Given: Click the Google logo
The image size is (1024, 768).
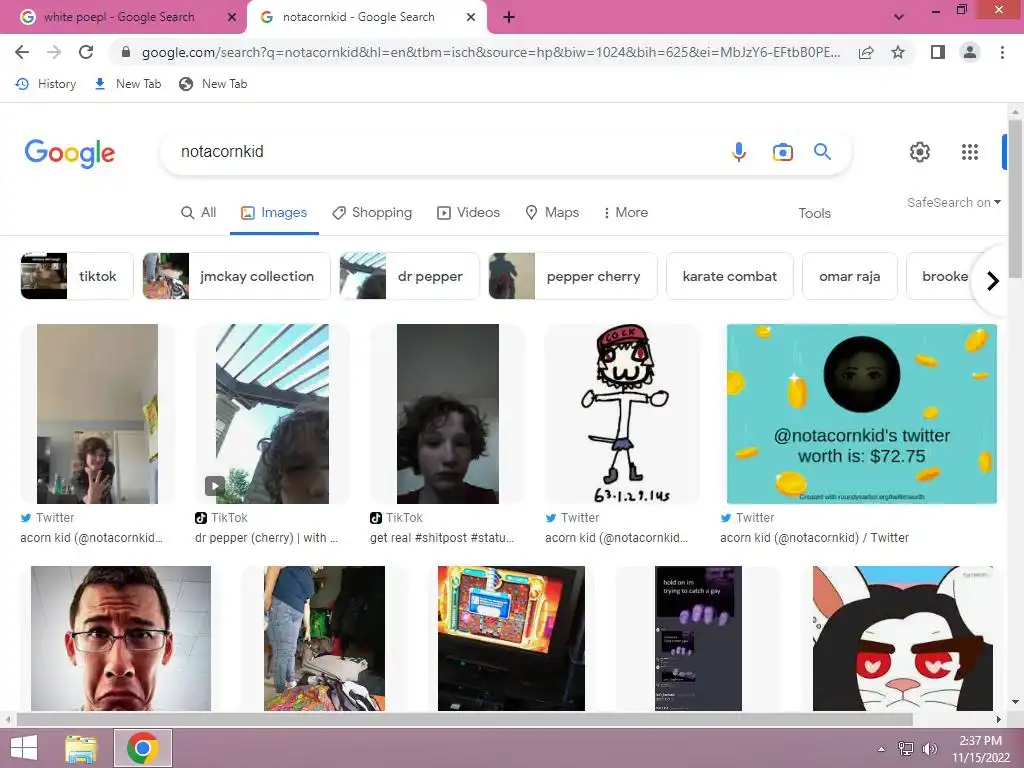Looking at the screenshot, I should [x=70, y=153].
